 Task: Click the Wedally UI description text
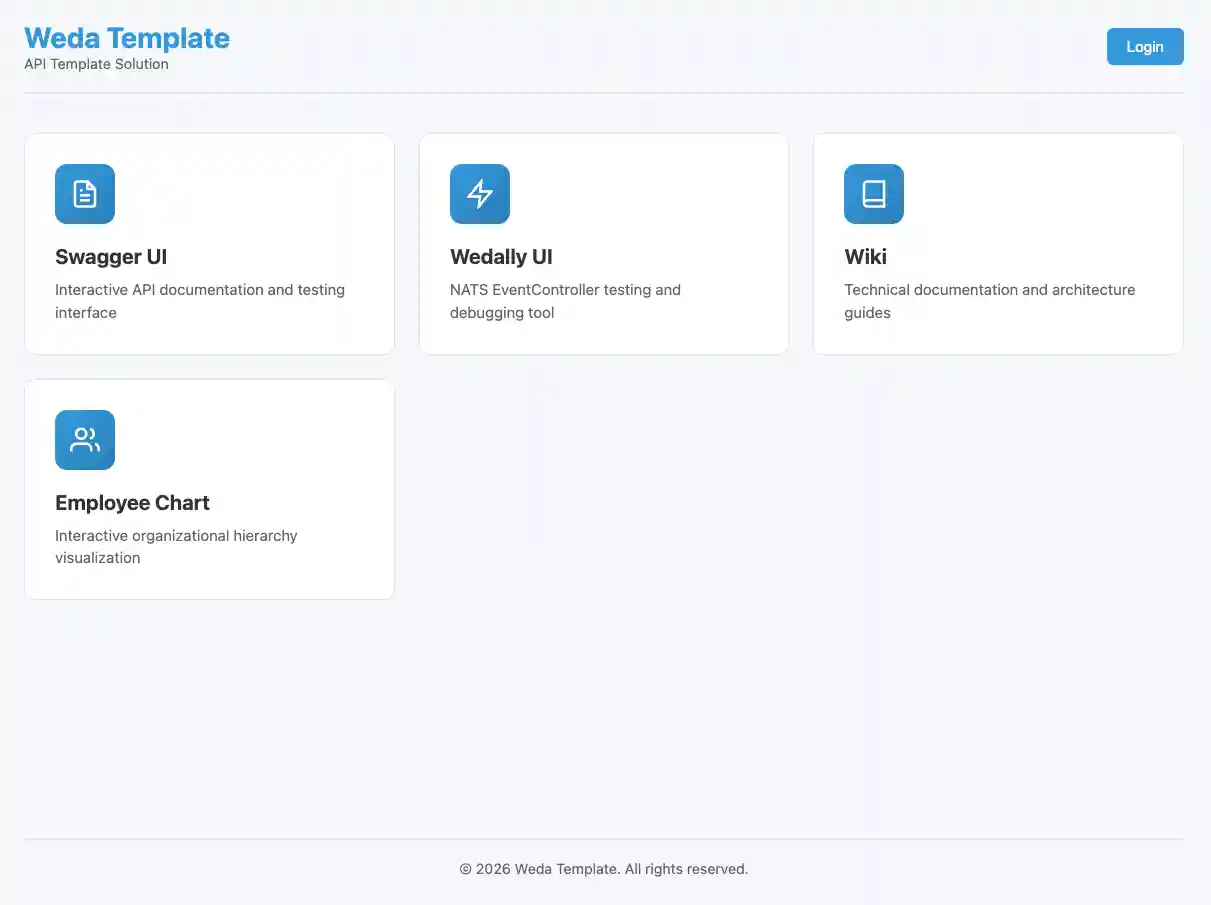565,301
